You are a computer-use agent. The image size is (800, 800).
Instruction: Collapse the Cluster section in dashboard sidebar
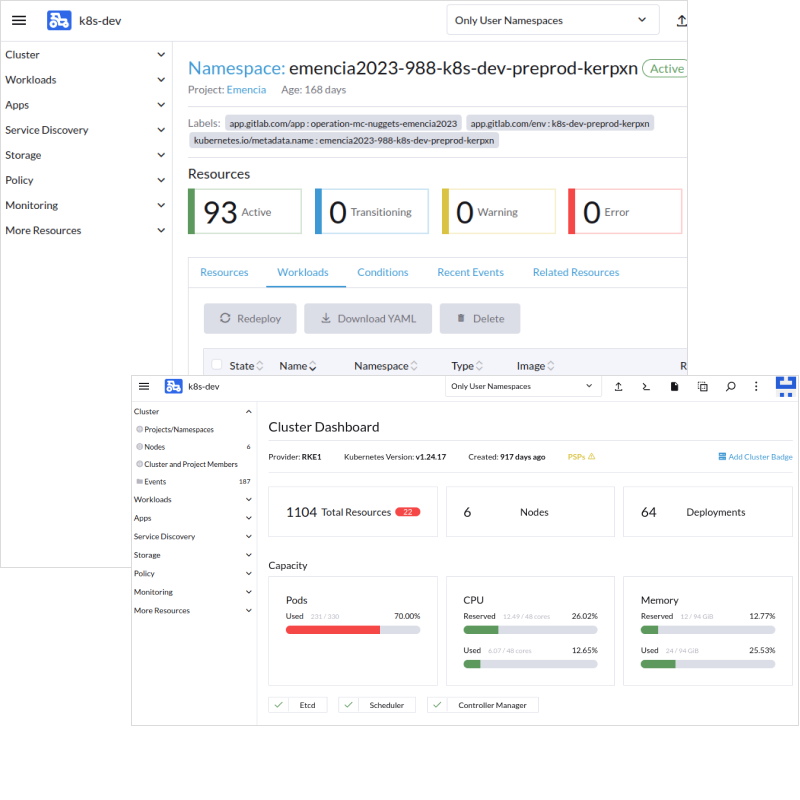click(x=249, y=411)
